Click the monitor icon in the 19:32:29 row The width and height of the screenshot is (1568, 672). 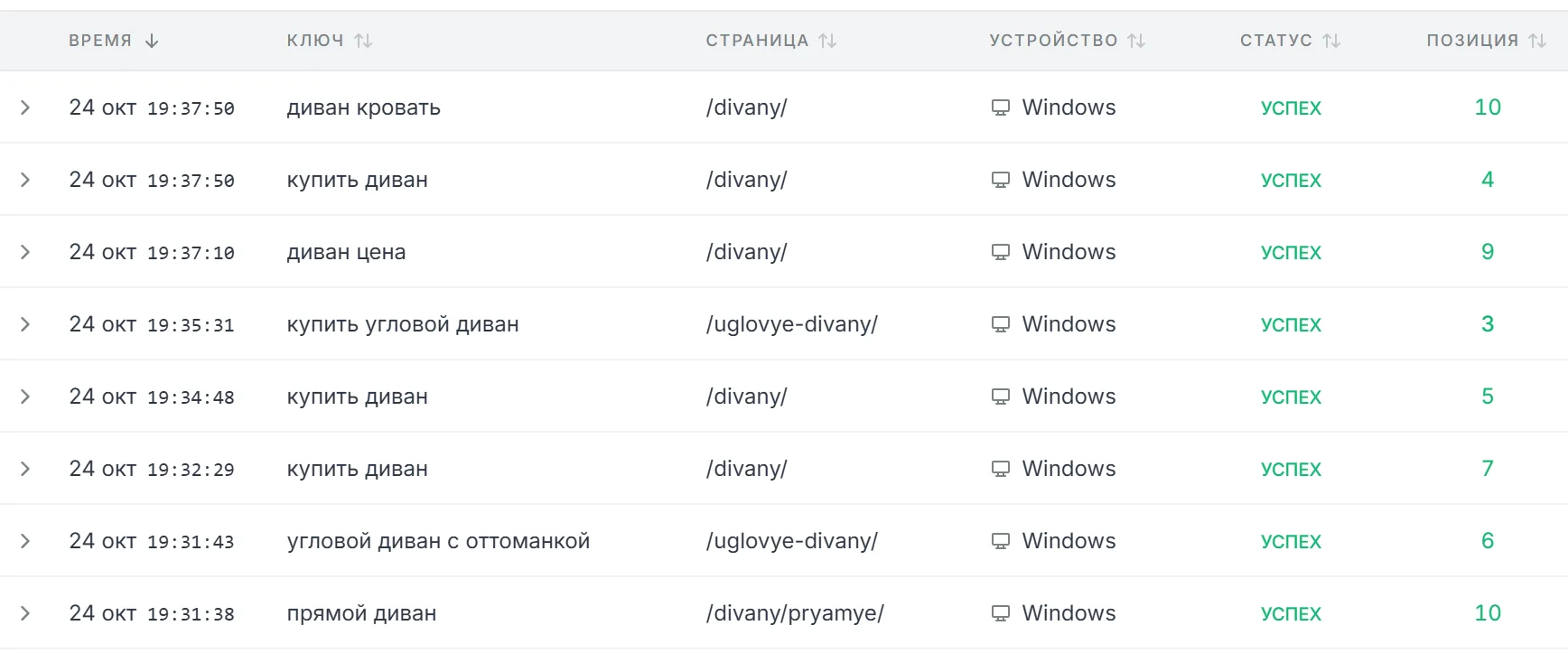pyautogui.click(x=1001, y=469)
